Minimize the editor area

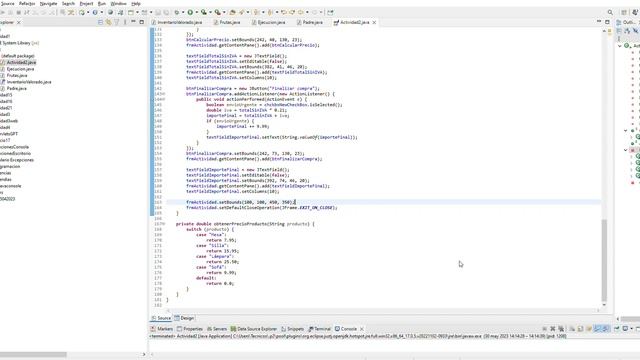(599, 21)
